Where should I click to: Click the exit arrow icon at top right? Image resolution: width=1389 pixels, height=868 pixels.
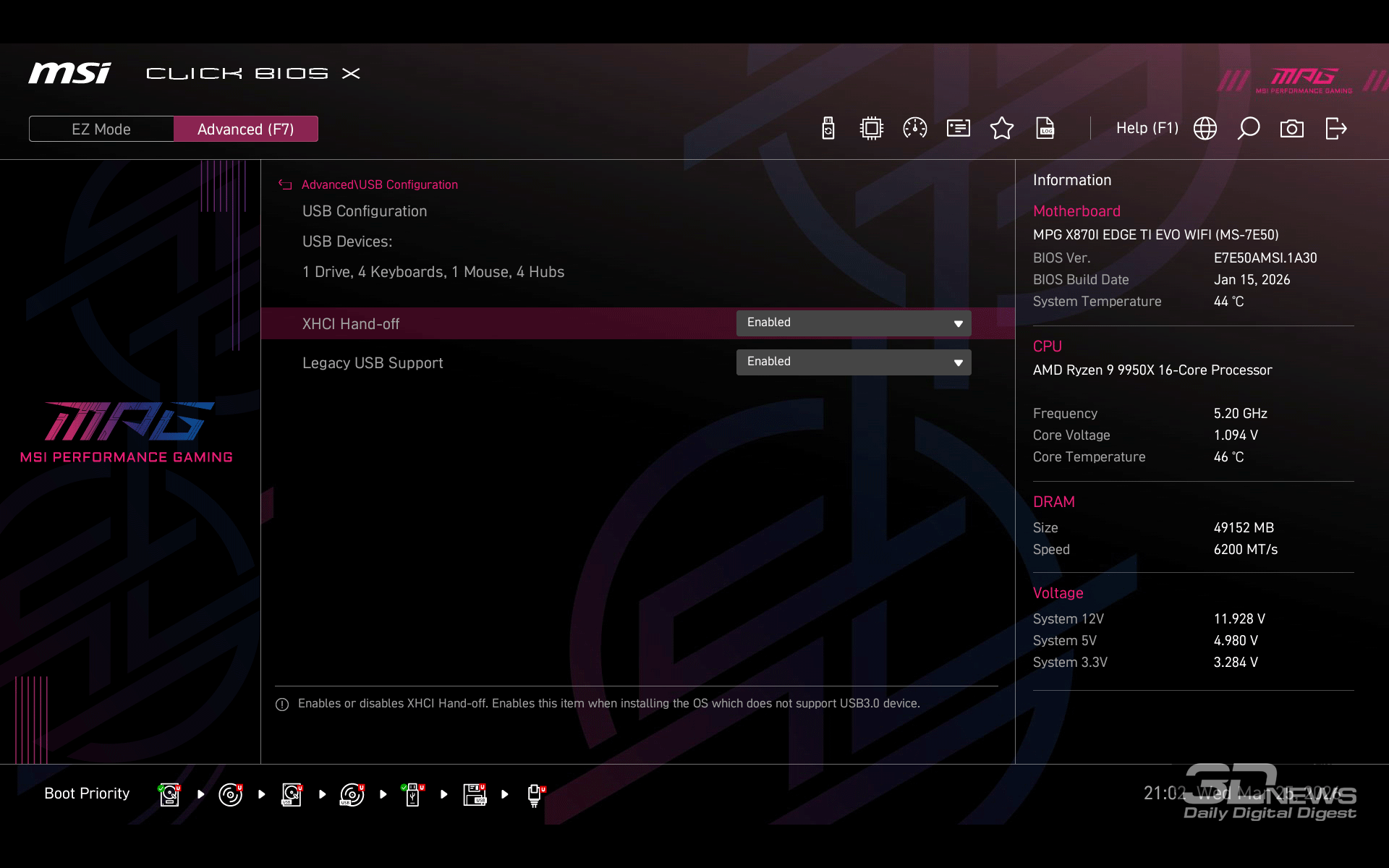(x=1335, y=129)
